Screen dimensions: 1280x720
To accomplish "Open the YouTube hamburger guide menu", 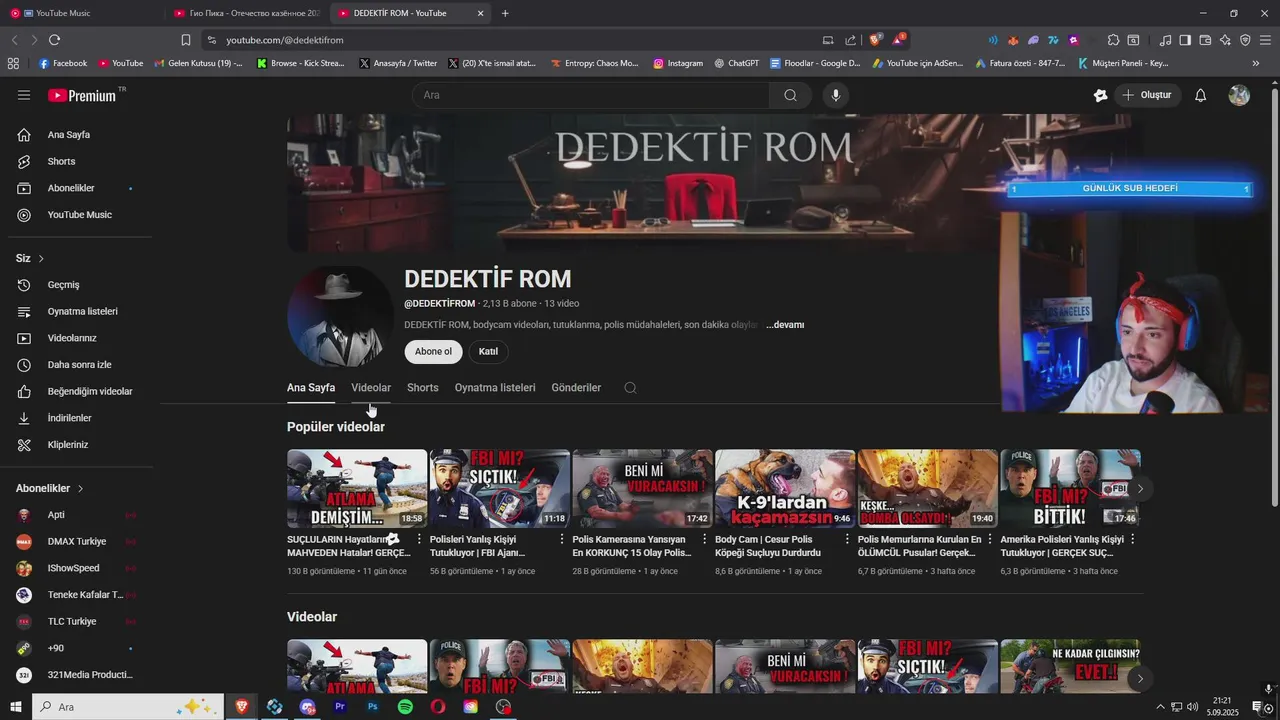I will coord(24,95).
